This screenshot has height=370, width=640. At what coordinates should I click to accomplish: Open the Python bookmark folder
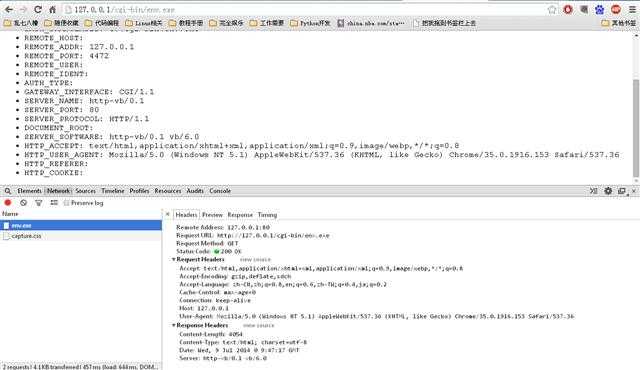tap(310, 23)
